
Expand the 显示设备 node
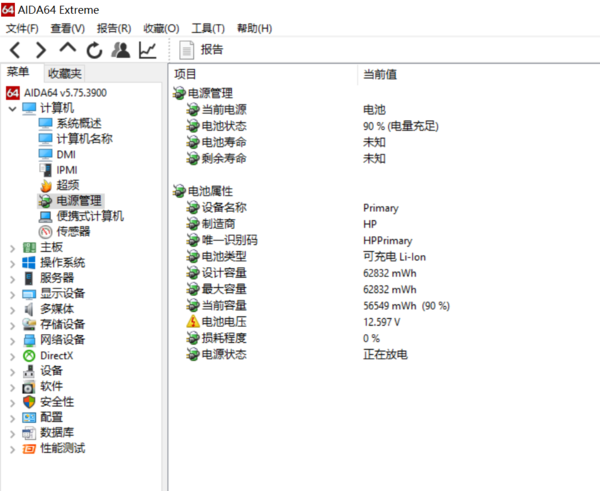[13, 295]
